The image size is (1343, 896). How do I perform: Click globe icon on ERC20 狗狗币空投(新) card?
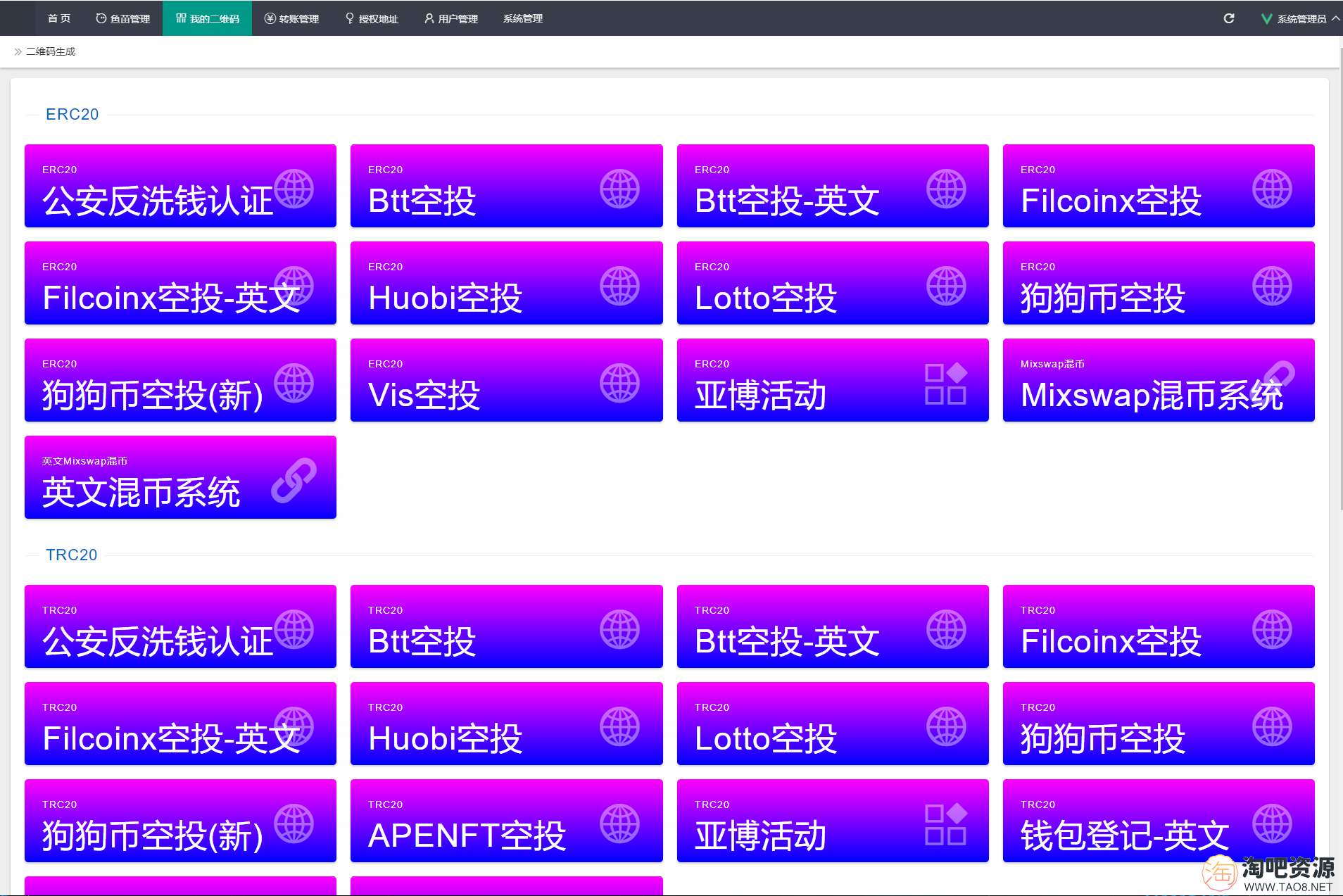[x=294, y=383]
